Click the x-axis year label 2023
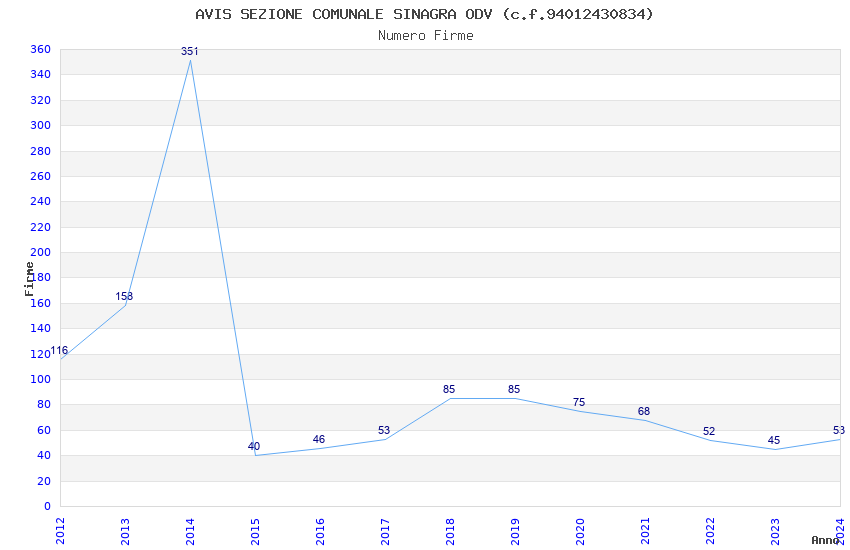Image resolution: width=850 pixels, height=550 pixels. tap(776, 531)
